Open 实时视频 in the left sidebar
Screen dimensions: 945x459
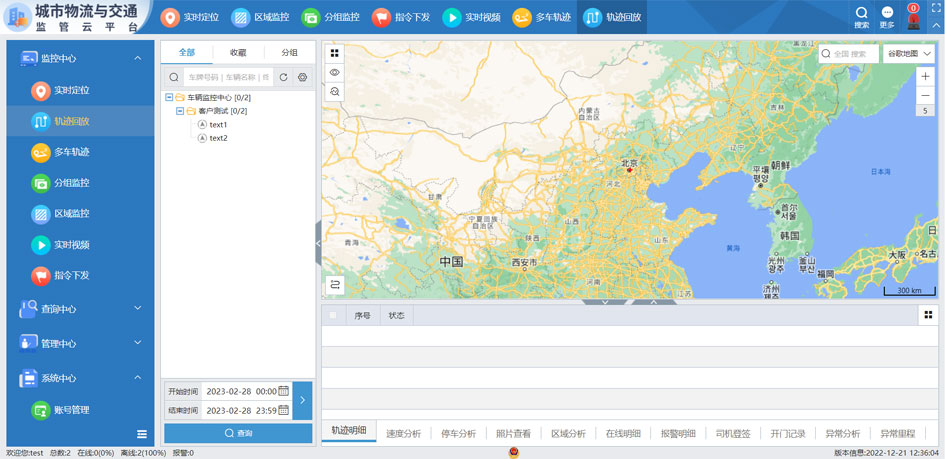pyautogui.click(x=71, y=245)
